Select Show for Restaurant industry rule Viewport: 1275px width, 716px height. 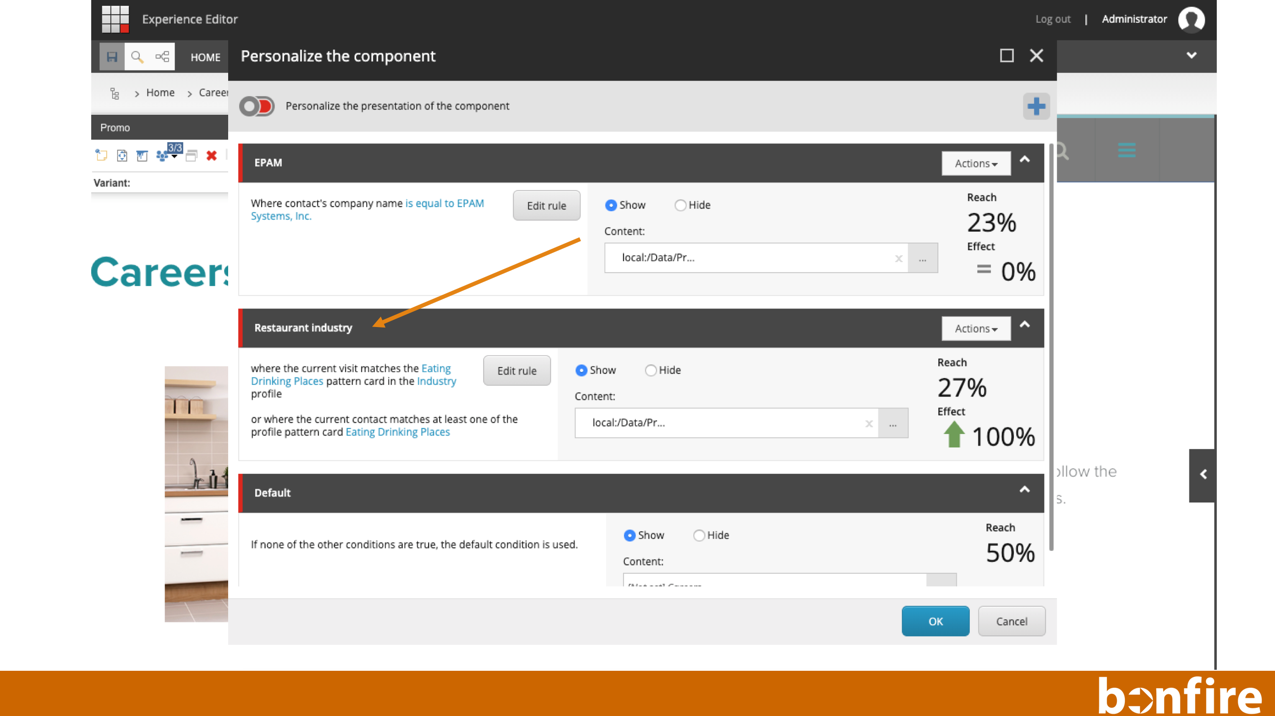pos(581,370)
